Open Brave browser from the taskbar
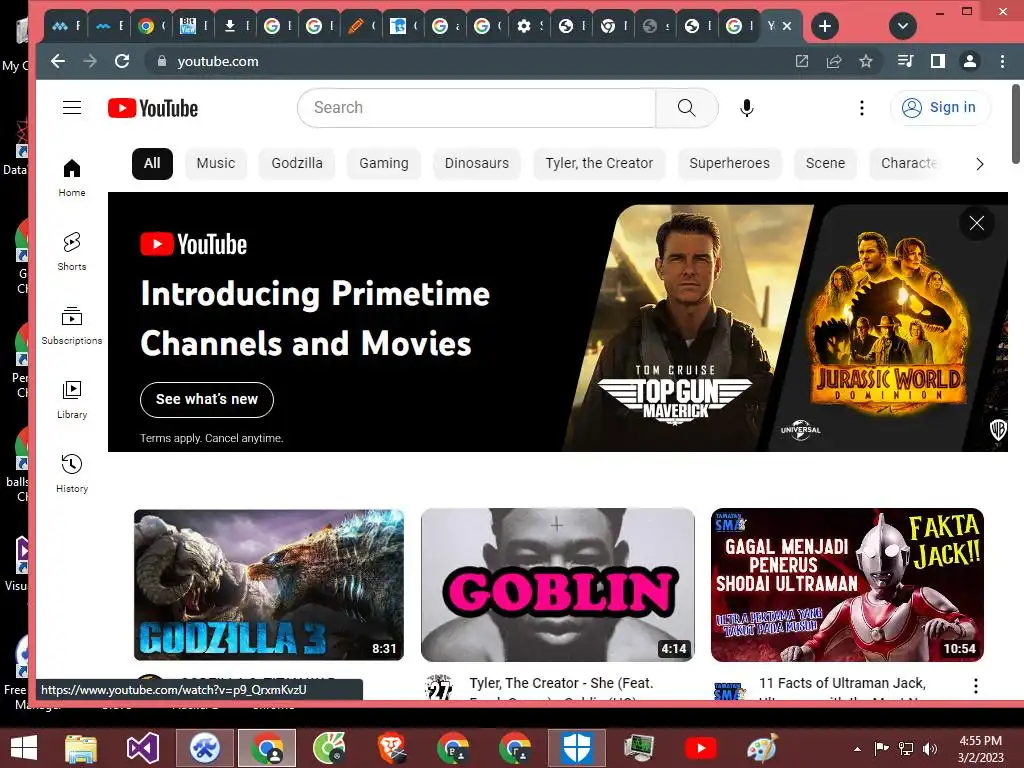This screenshot has width=1024, height=768. pos(391,748)
